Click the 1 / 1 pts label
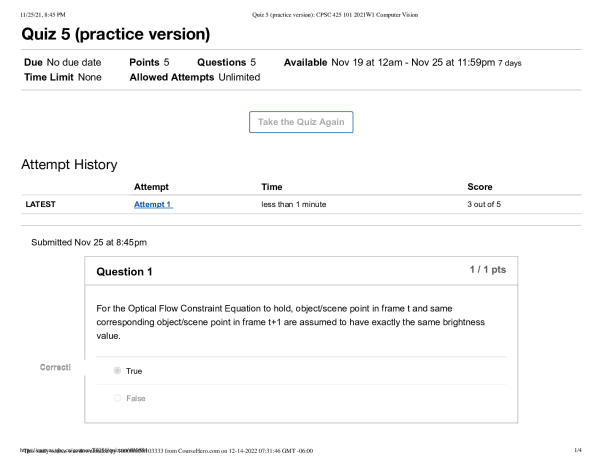Screen dimensions: 602x465 487,271
